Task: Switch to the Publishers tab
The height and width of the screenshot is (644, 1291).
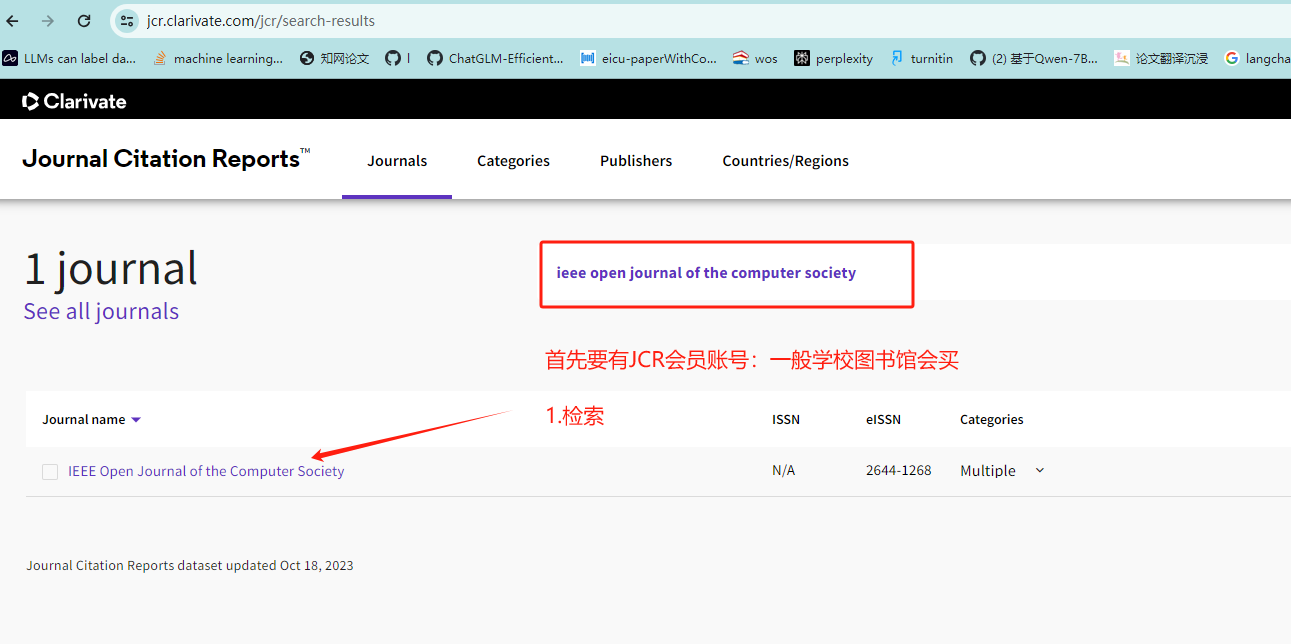Action: pyautogui.click(x=636, y=161)
